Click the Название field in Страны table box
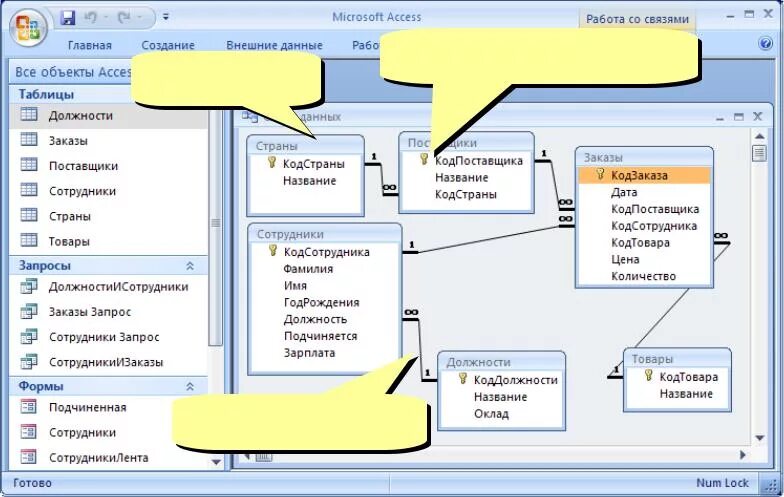The width and height of the screenshot is (784, 497). 309,180
